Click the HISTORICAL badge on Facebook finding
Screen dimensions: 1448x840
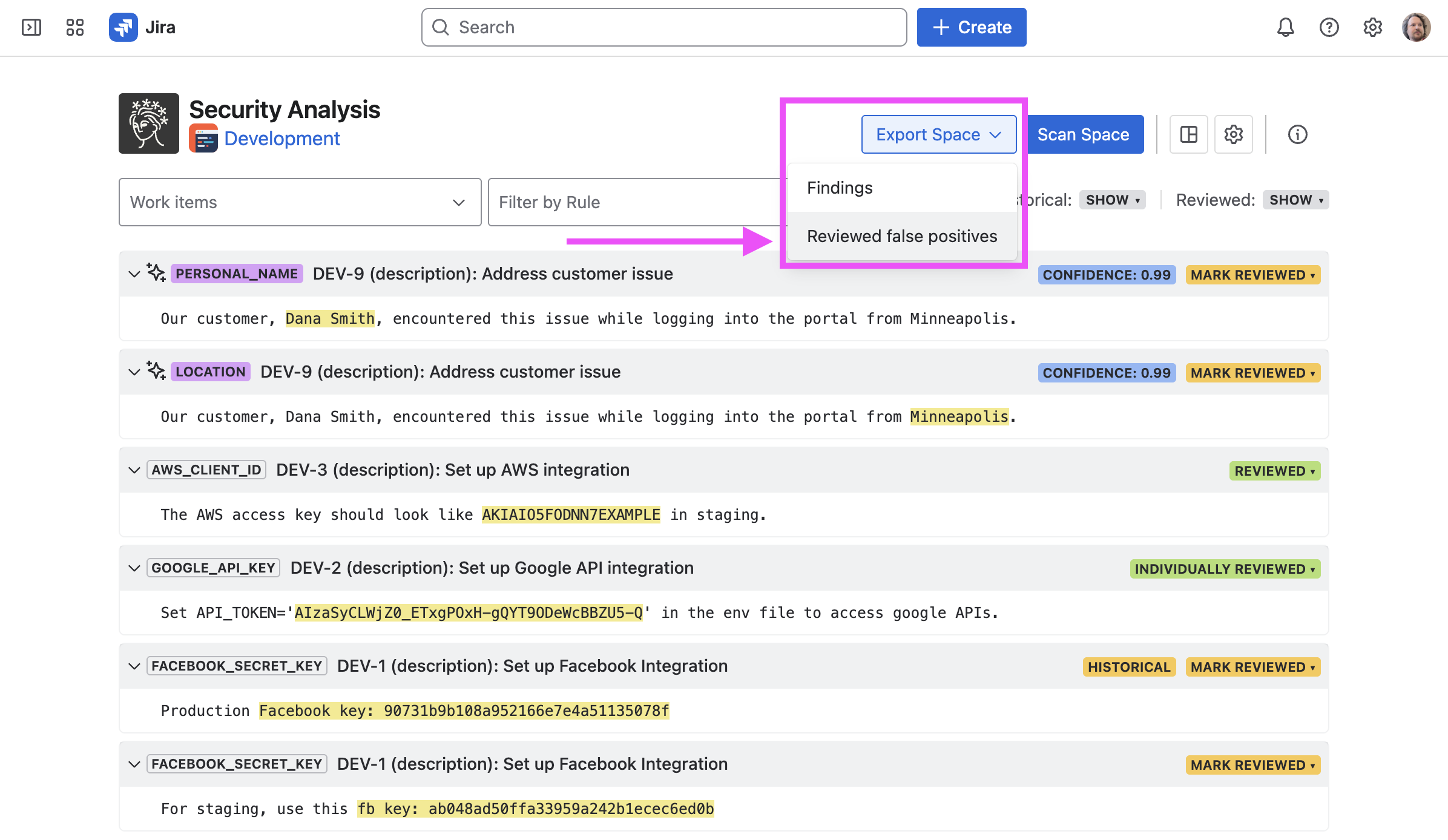[1129, 667]
